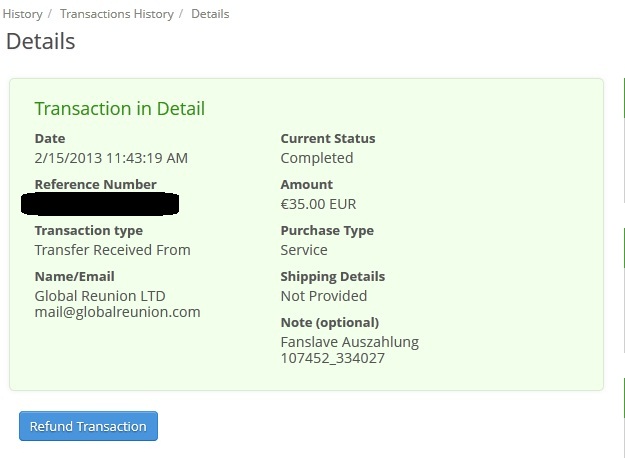Screen dimensions: 625x458
Task: Click the Details breadcrumb item
Action: [209, 14]
